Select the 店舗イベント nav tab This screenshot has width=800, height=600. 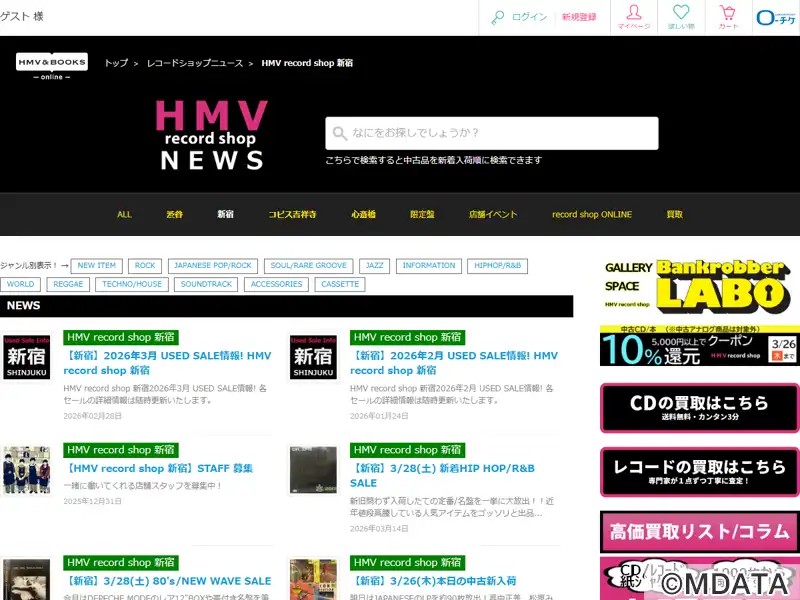493,214
